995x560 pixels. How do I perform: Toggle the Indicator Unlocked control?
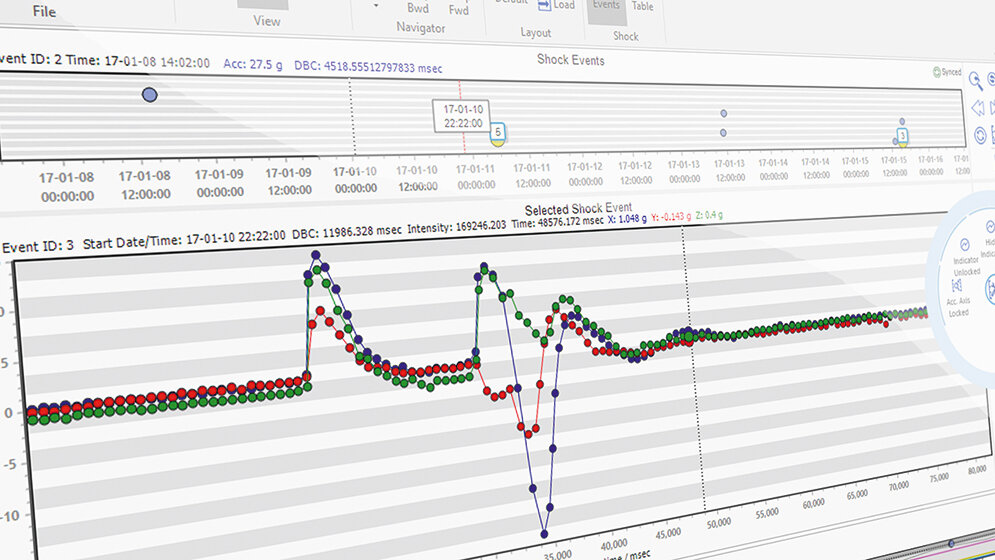(x=965, y=245)
